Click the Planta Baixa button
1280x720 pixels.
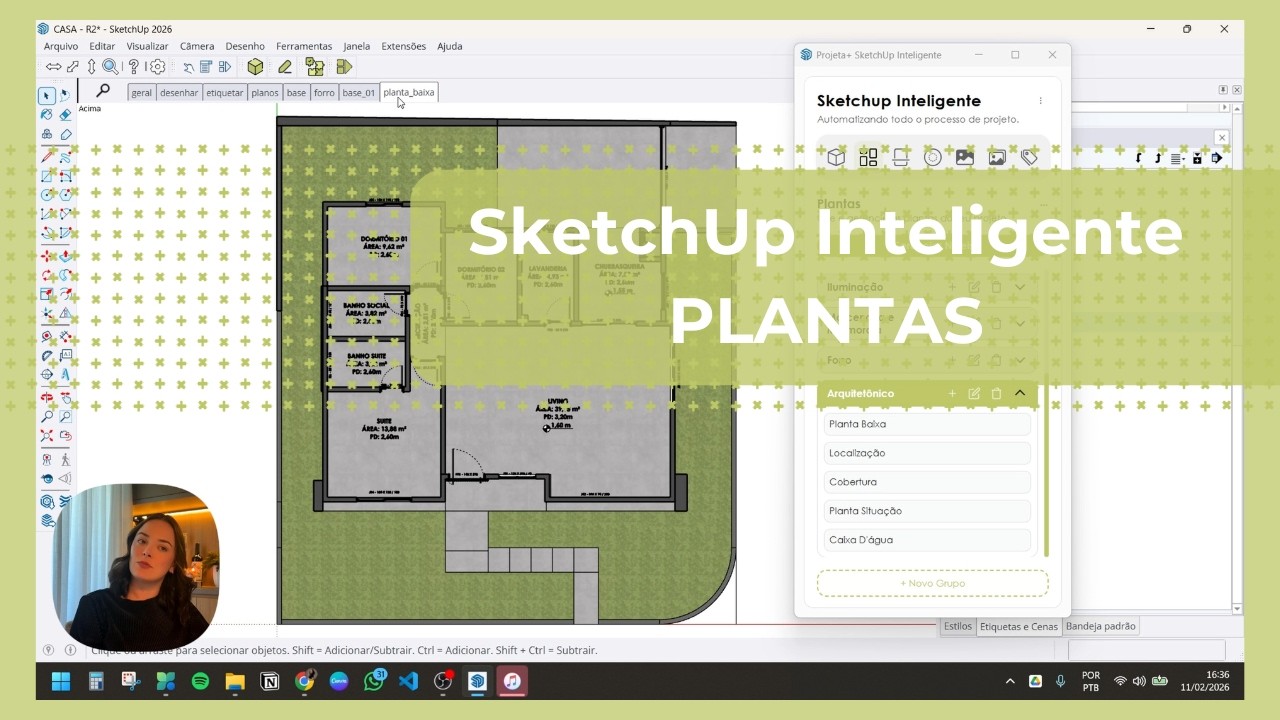927,424
